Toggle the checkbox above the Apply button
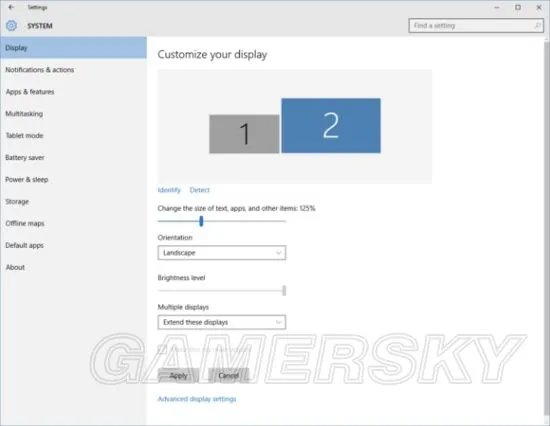This screenshot has height=426, width=550. pyautogui.click(x=162, y=349)
